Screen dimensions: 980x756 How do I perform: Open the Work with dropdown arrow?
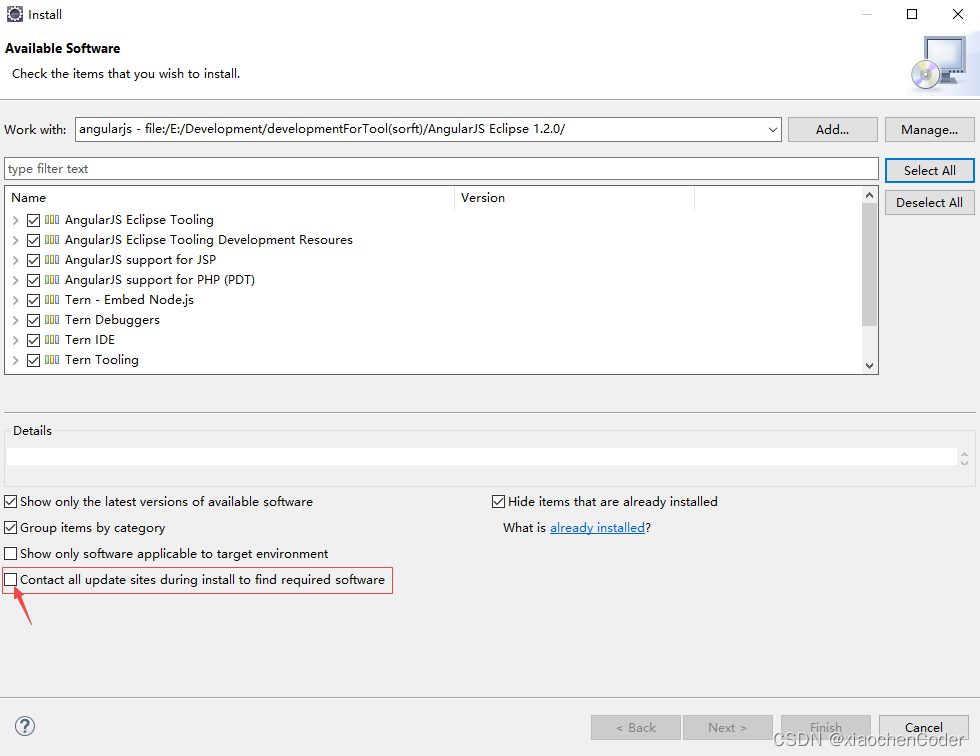point(772,130)
